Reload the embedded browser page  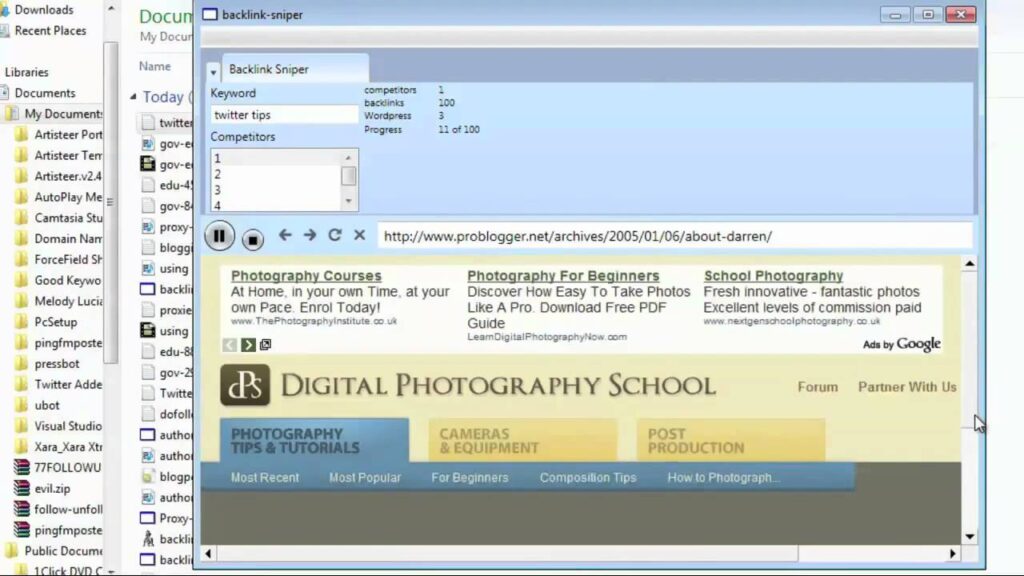click(x=334, y=235)
